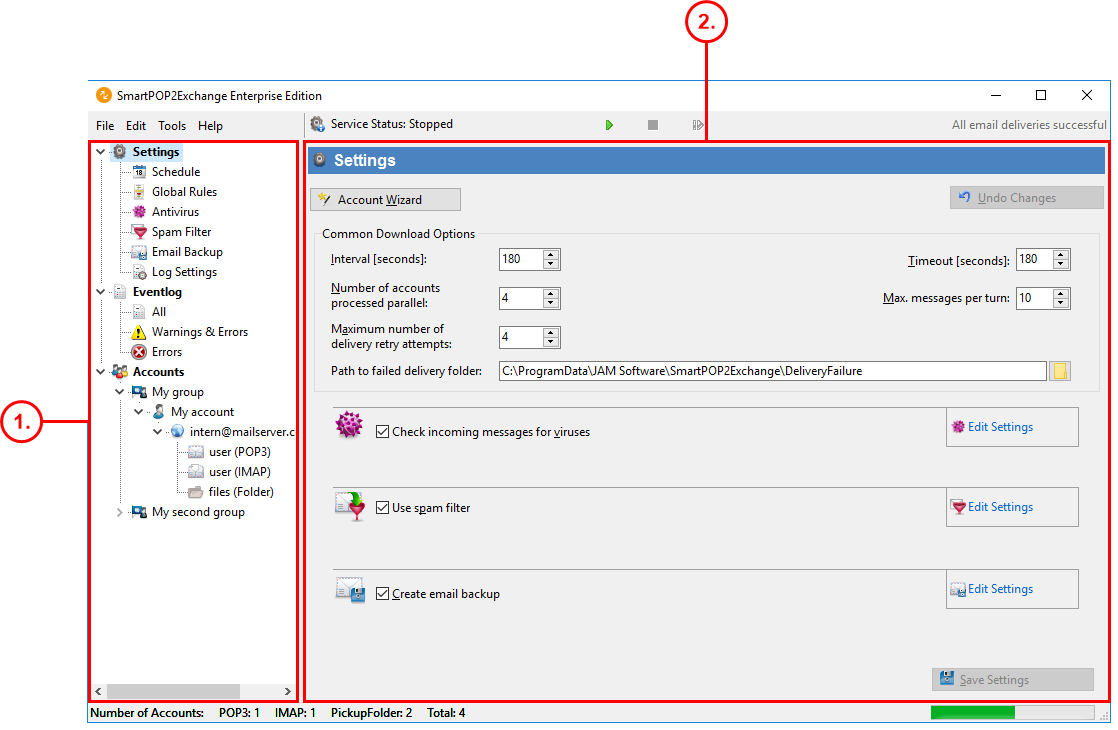Click the Account Wizard button
This screenshot has height=730, width=1118.
click(386, 200)
